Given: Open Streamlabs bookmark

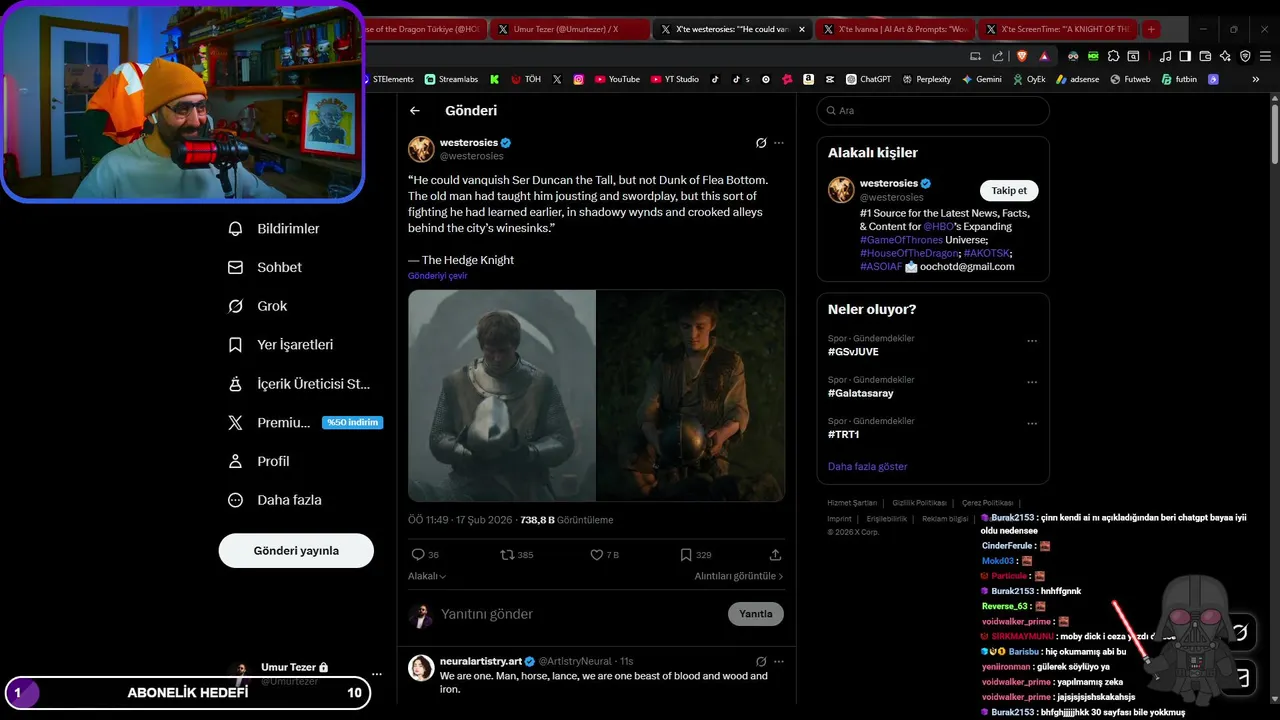Looking at the screenshot, I should pyautogui.click(x=451, y=79).
